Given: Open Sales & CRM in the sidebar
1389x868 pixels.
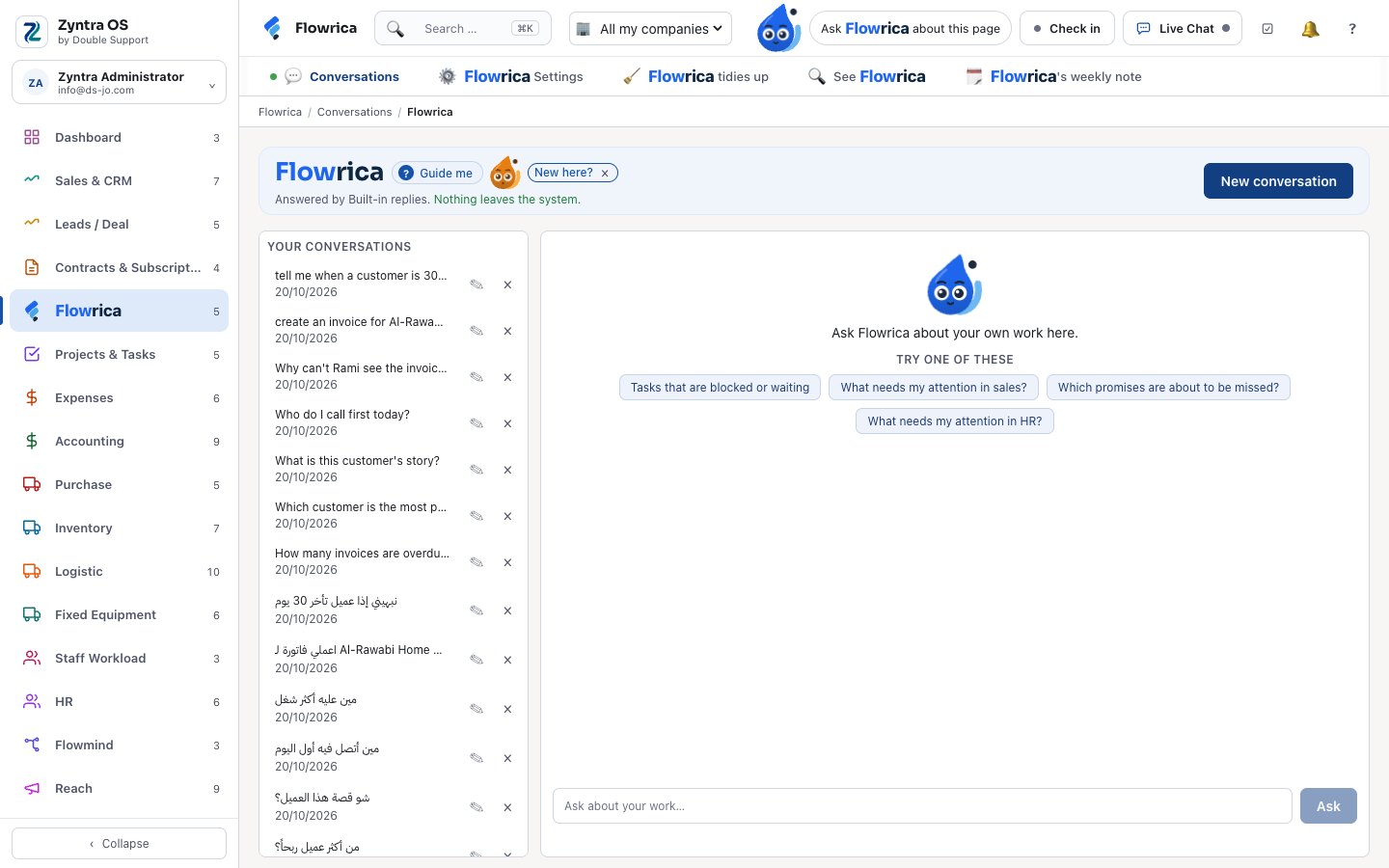Looking at the screenshot, I should click(x=120, y=180).
